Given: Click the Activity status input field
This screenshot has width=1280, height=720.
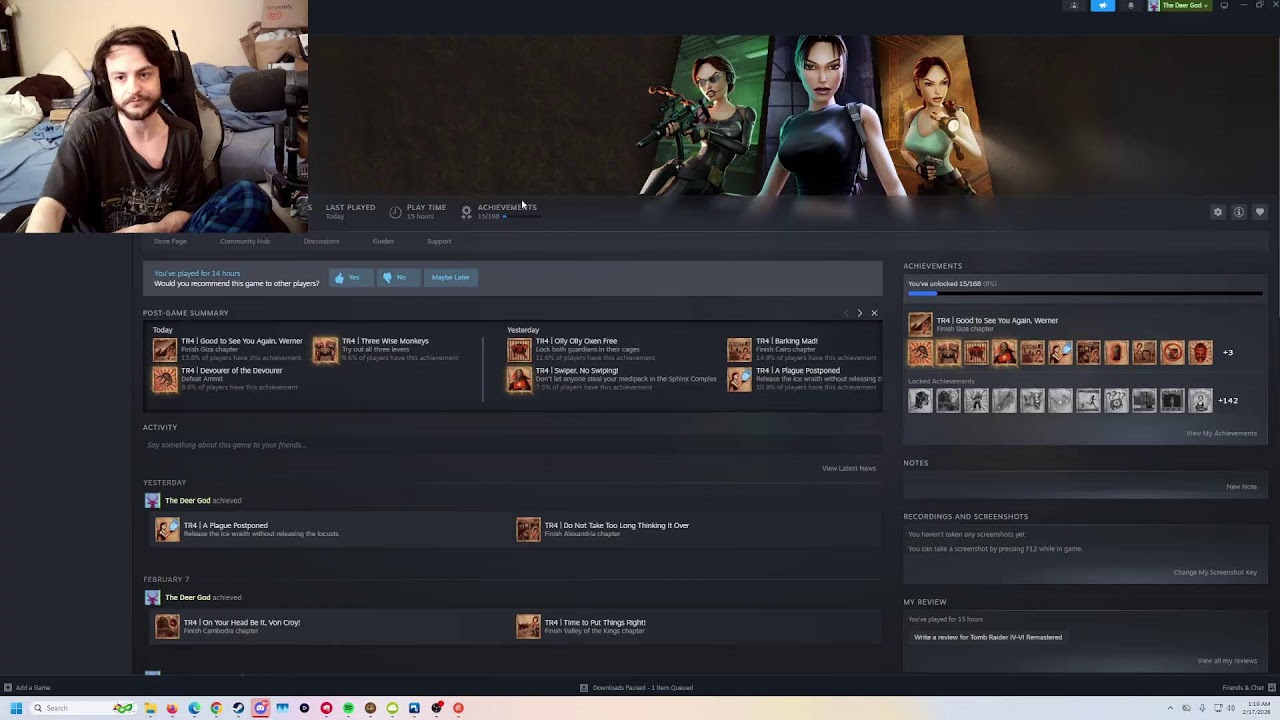Looking at the screenshot, I should (x=511, y=445).
